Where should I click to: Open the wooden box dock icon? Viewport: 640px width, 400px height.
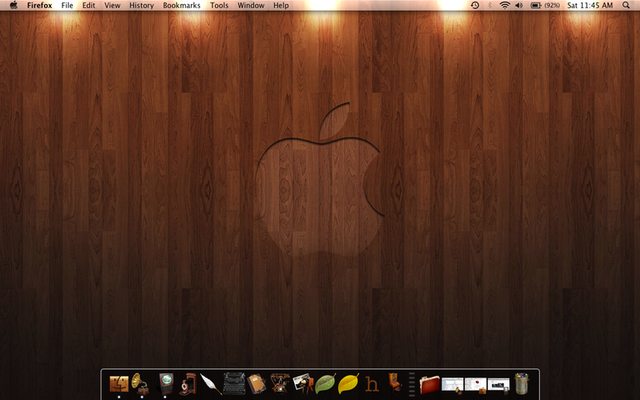[x=395, y=384]
